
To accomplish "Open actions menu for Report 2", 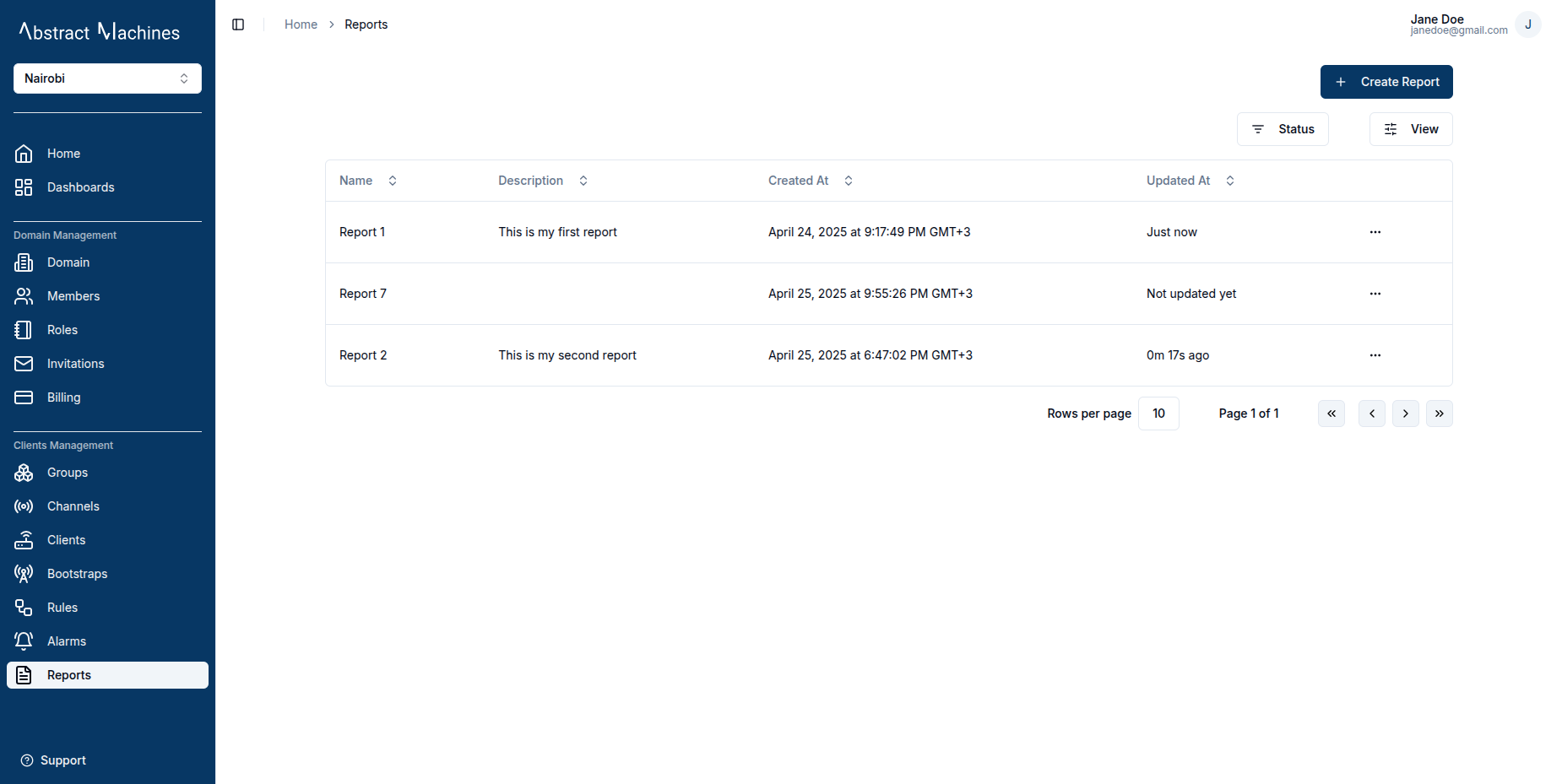I will [1375, 355].
